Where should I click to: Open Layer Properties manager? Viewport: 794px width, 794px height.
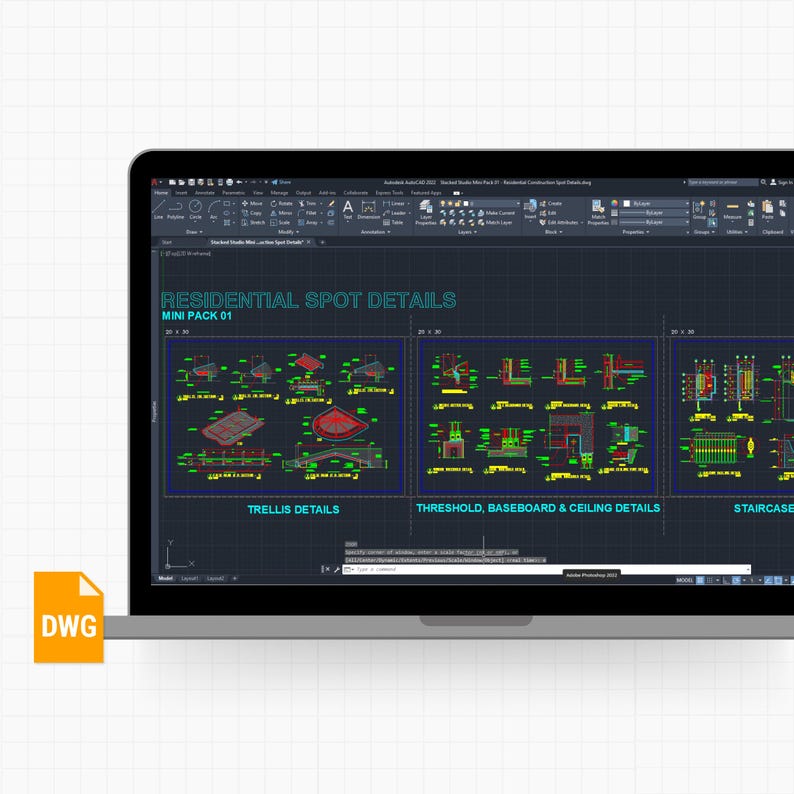click(426, 212)
